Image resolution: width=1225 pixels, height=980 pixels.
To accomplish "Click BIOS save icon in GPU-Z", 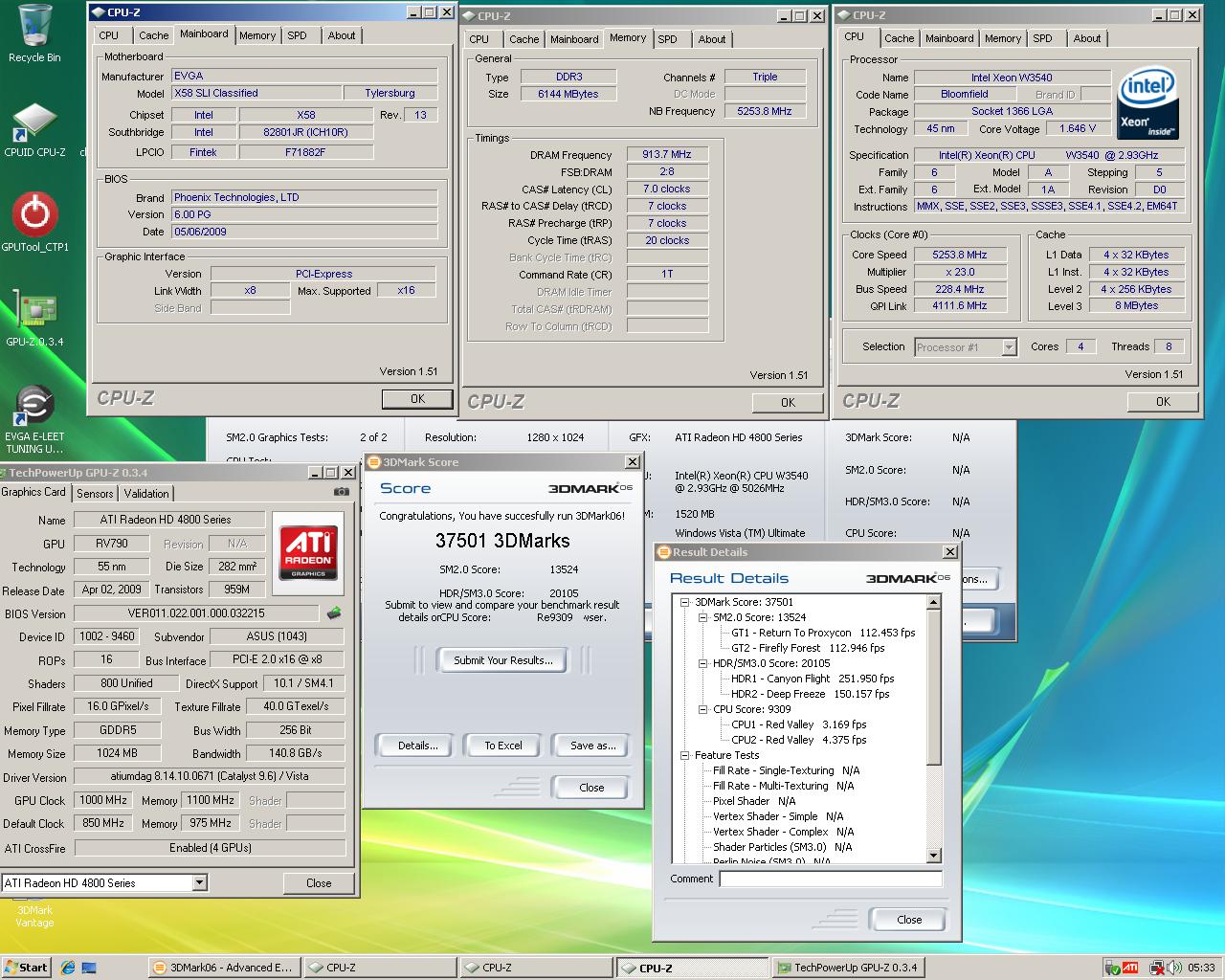I will click(335, 613).
